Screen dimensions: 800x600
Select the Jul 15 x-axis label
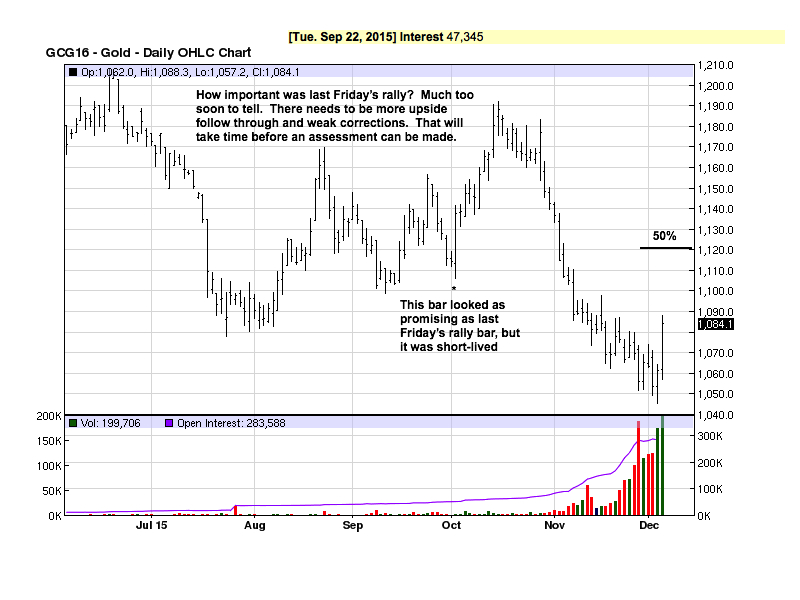(x=151, y=524)
